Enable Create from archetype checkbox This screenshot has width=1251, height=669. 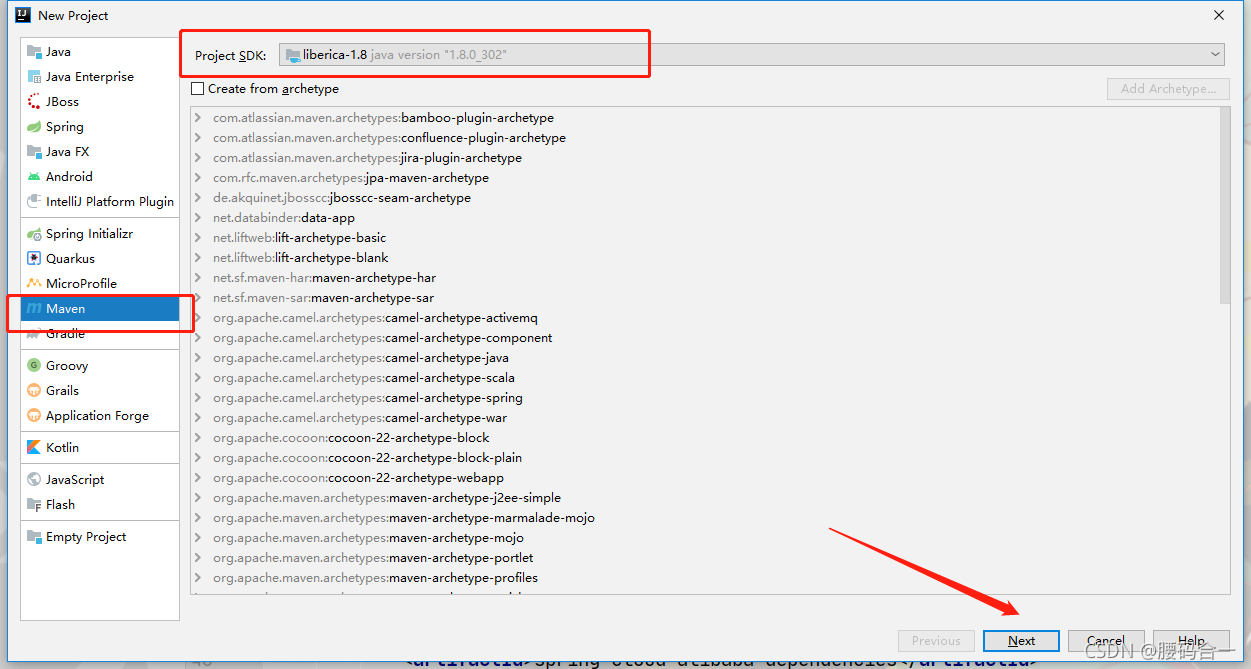[x=197, y=89]
